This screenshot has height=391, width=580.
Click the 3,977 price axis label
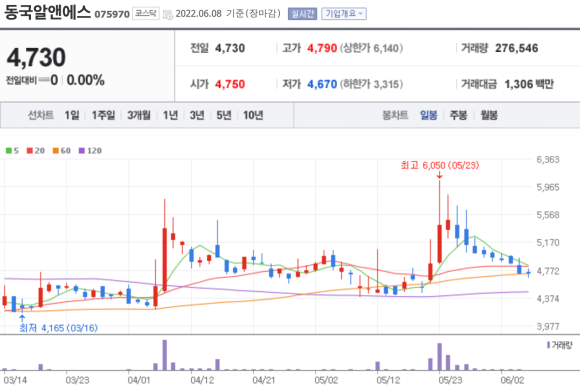click(x=548, y=326)
